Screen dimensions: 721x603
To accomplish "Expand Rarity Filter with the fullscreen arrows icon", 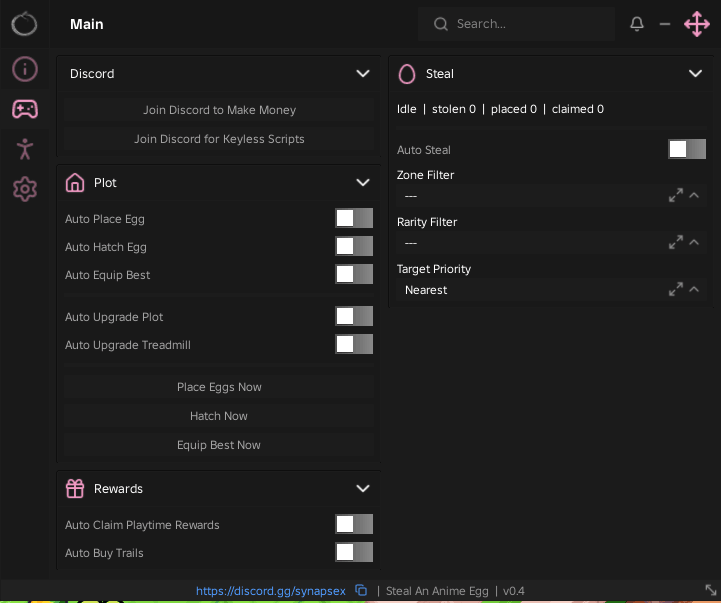I will tap(676, 242).
